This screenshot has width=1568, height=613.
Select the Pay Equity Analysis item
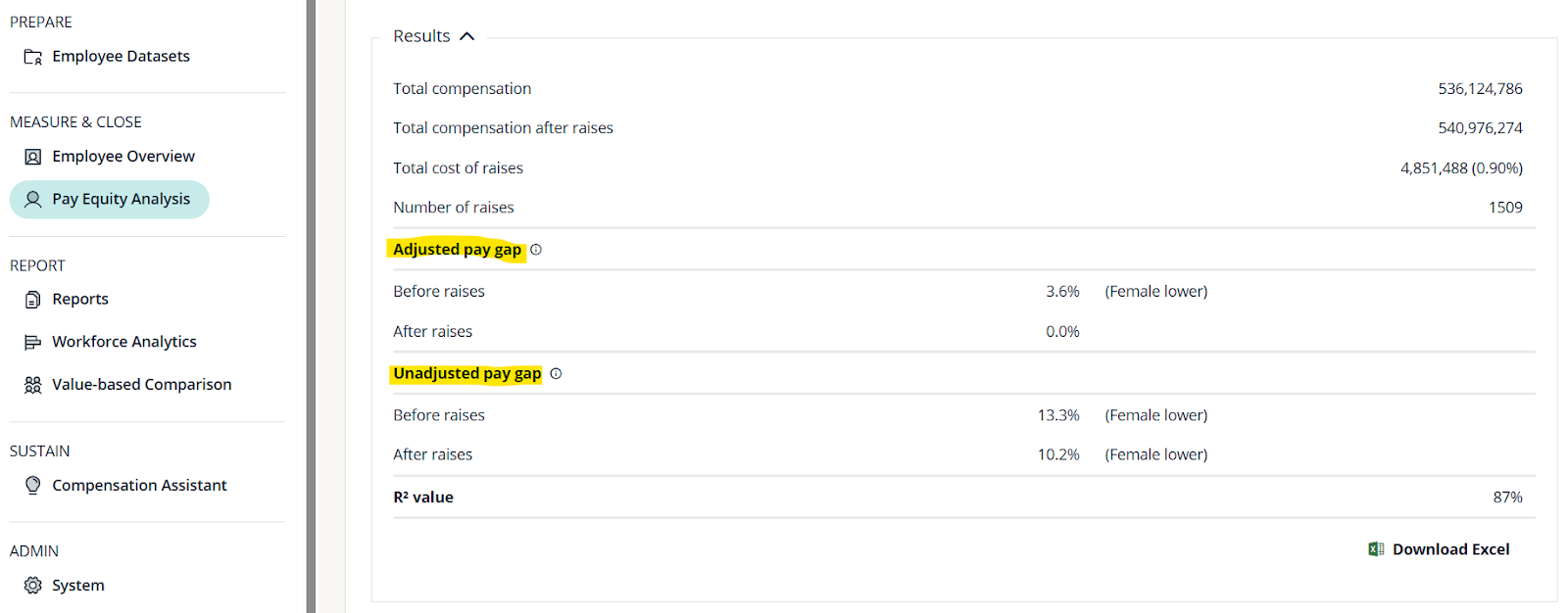click(x=121, y=199)
